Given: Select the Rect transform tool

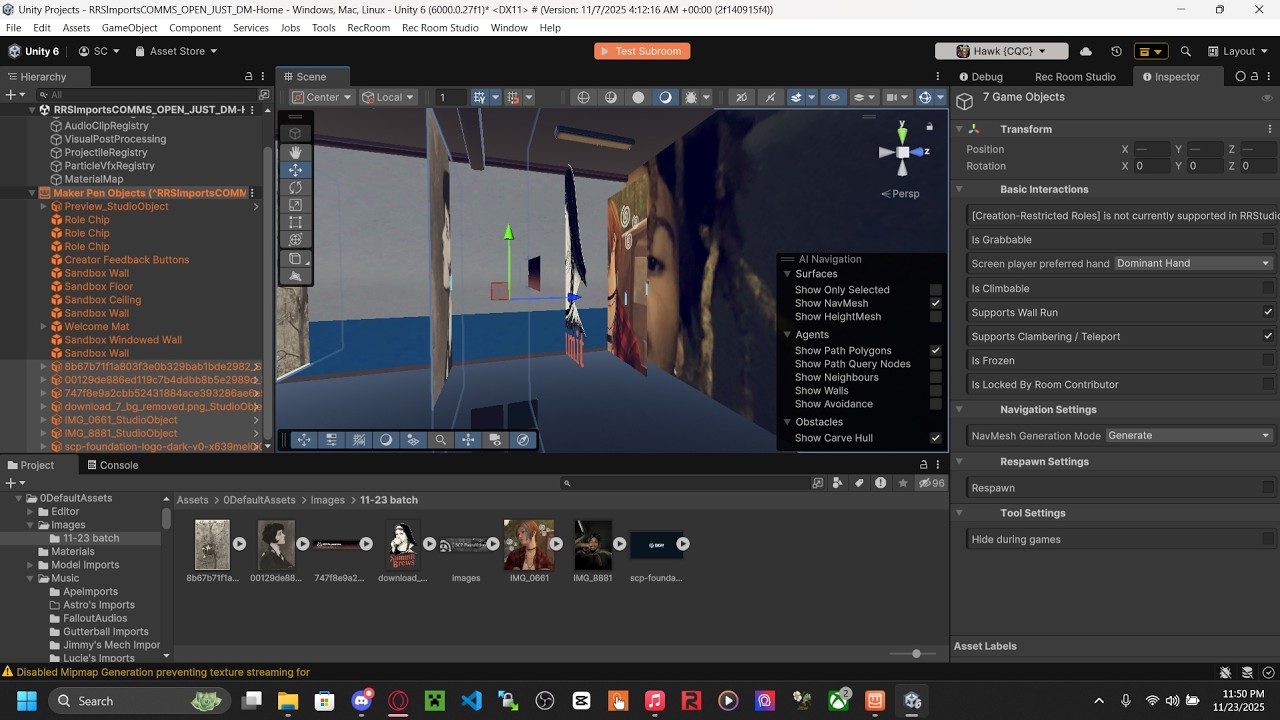Looking at the screenshot, I should 295,222.
